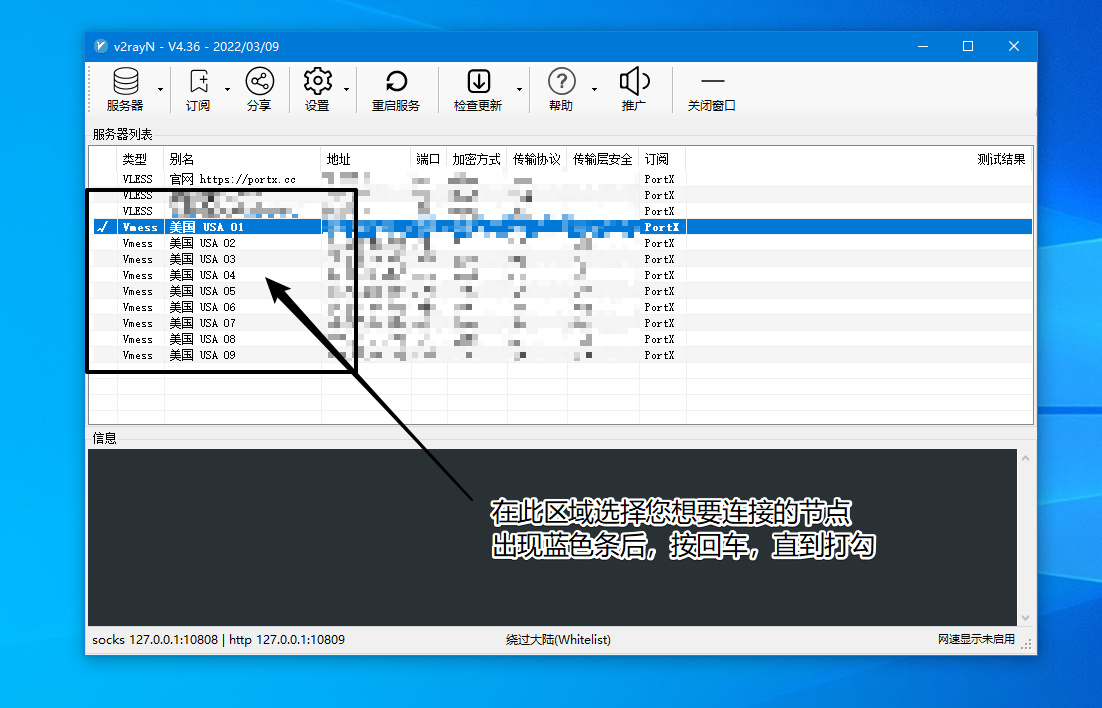Click the 重启服务 (Restart service) icon
1102x708 pixels.
click(396, 82)
